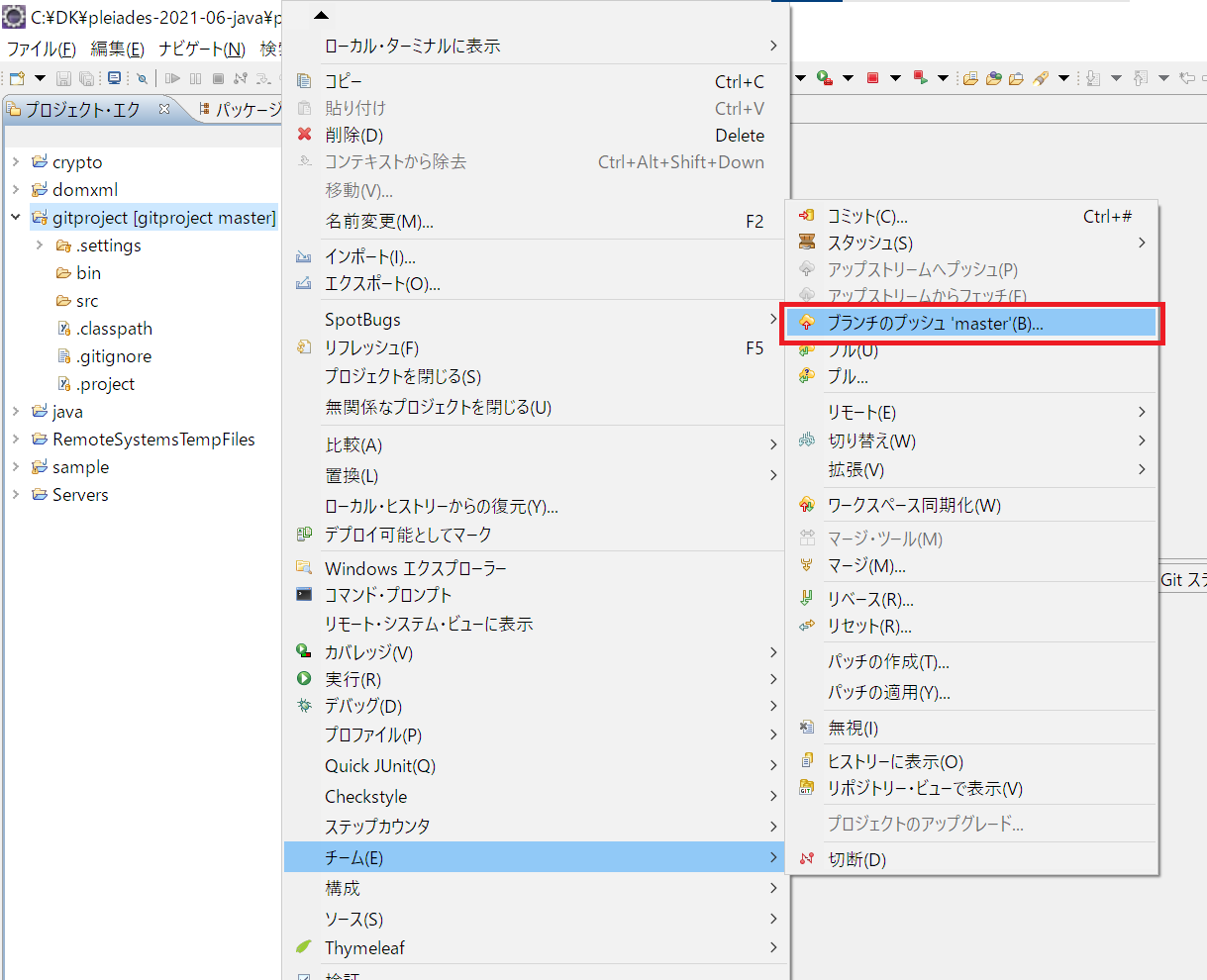Expand the Servers project node
Viewport: 1207px width, 980px height.
coord(16,495)
